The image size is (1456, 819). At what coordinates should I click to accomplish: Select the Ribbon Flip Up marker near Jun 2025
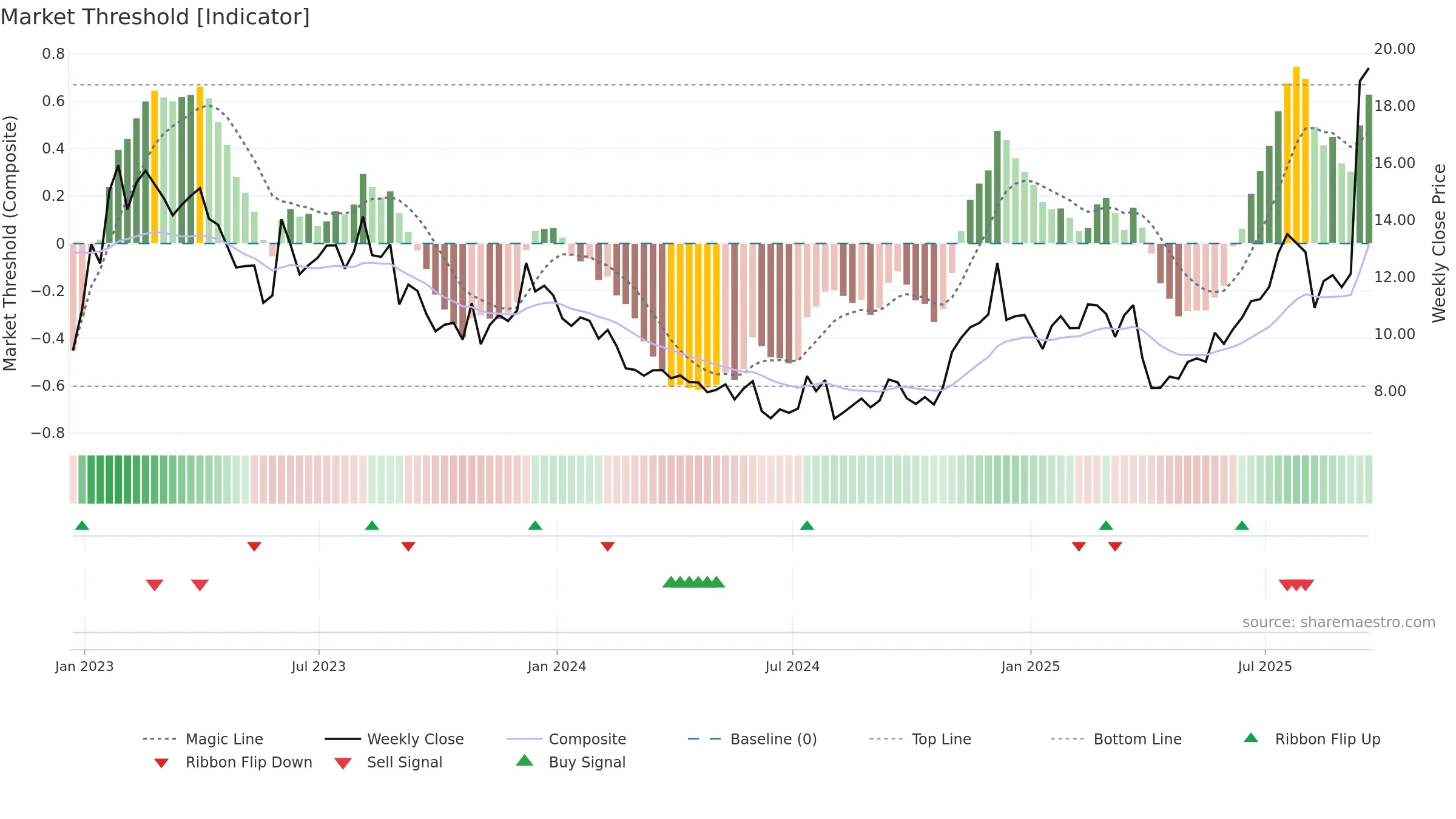click(x=1242, y=525)
